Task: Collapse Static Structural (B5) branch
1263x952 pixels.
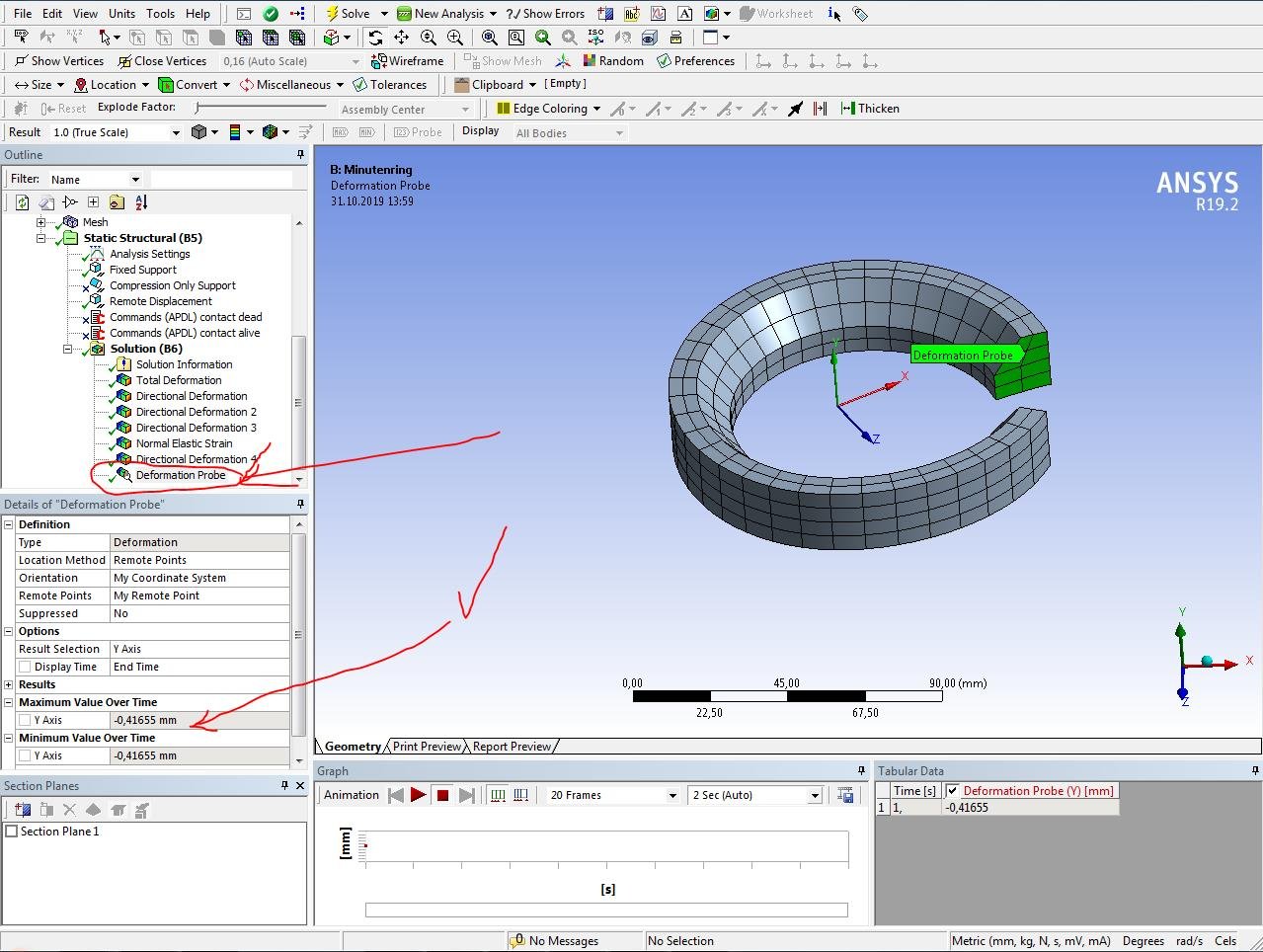Action: pos(40,238)
